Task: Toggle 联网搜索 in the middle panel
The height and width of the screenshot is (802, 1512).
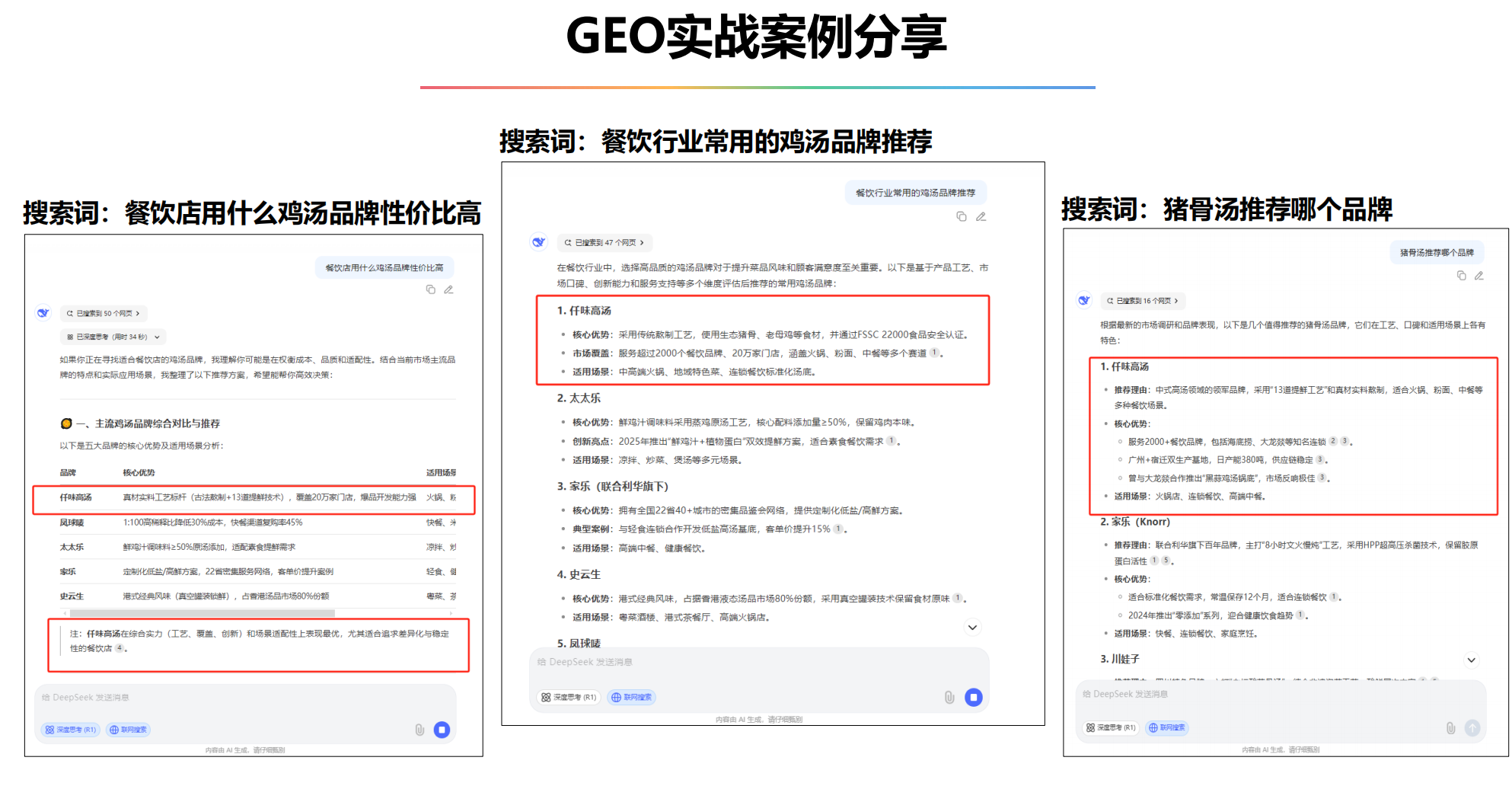Action: (630, 697)
